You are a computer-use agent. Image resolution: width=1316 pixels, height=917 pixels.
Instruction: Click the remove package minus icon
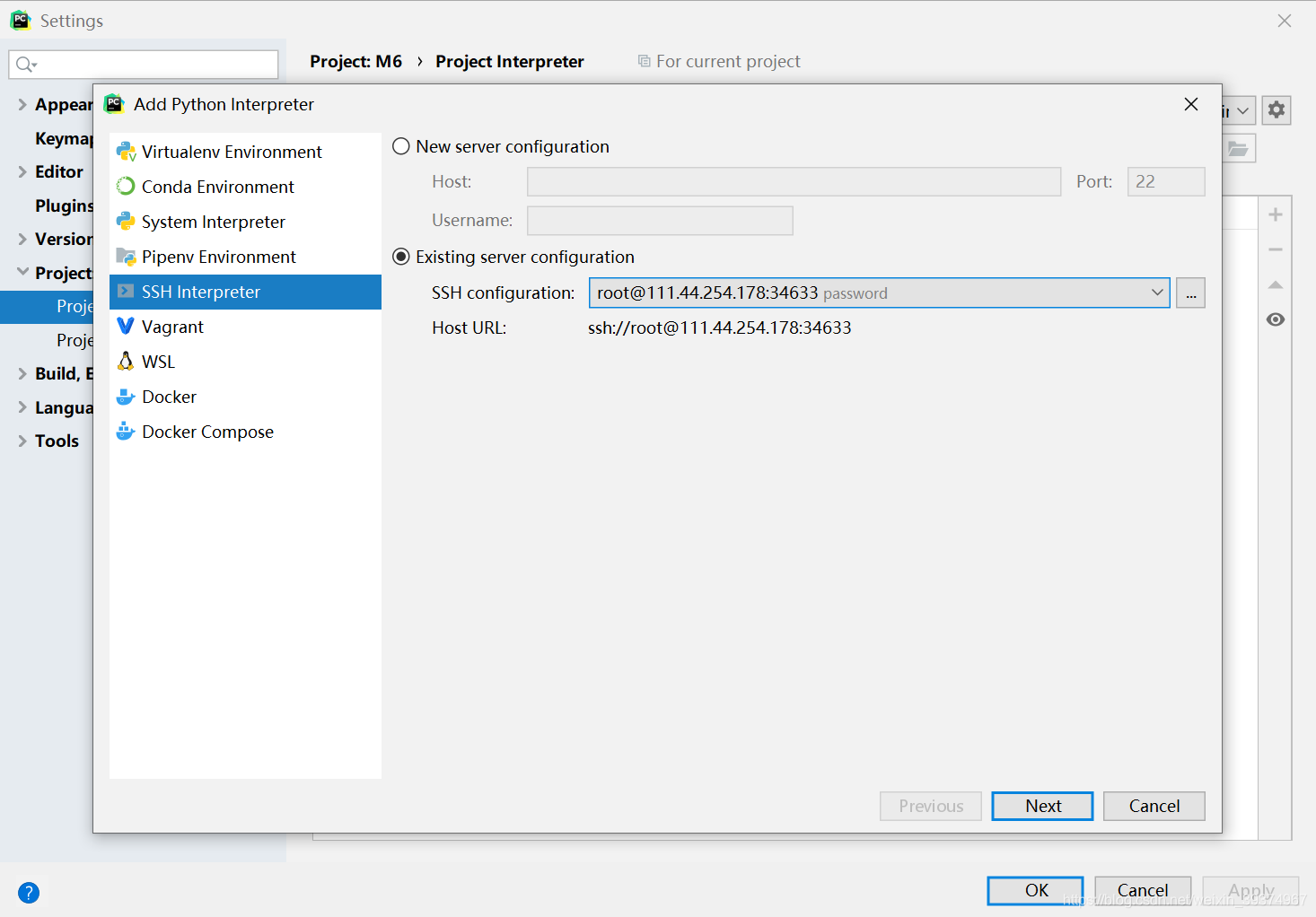point(1276,249)
